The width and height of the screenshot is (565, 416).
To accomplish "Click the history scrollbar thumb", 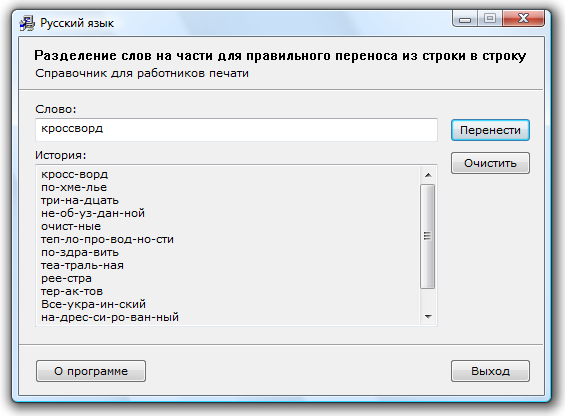I will click(x=428, y=236).
